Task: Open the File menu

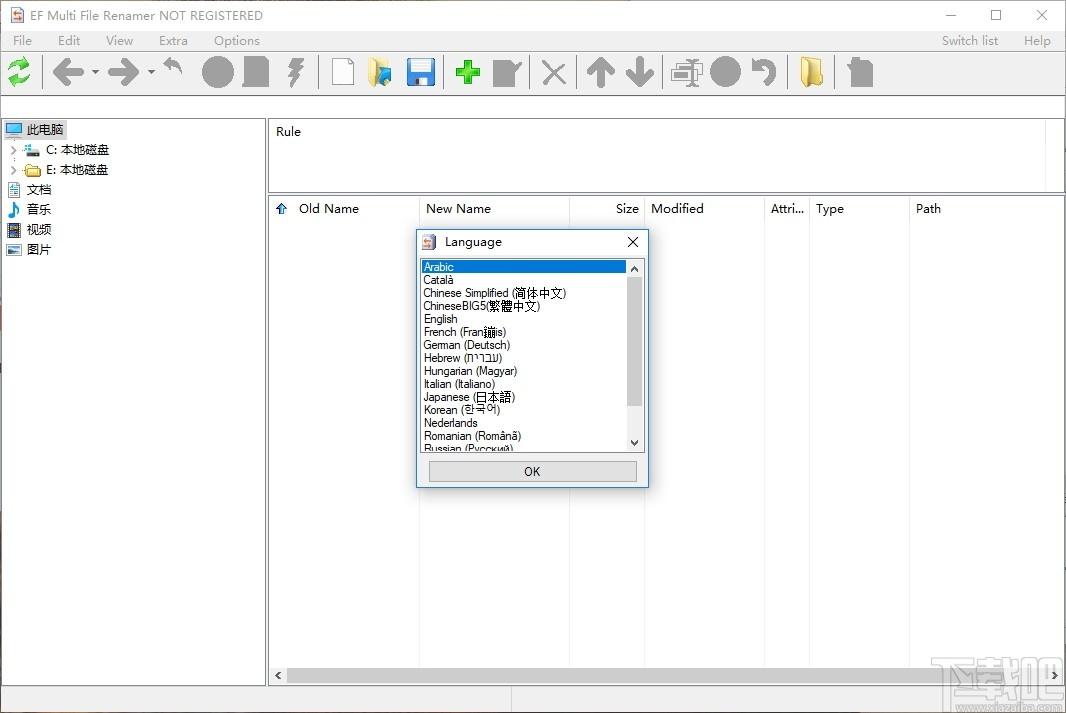Action: (22, 41)
